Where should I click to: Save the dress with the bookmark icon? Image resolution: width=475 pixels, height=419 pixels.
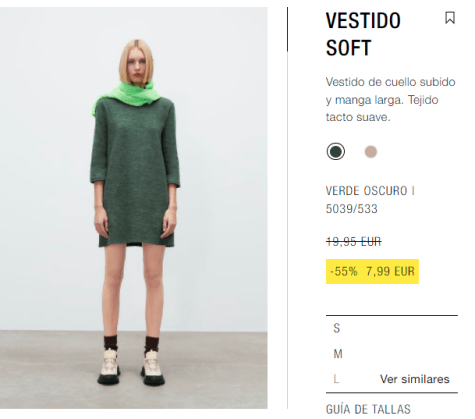tap(450, 18)
